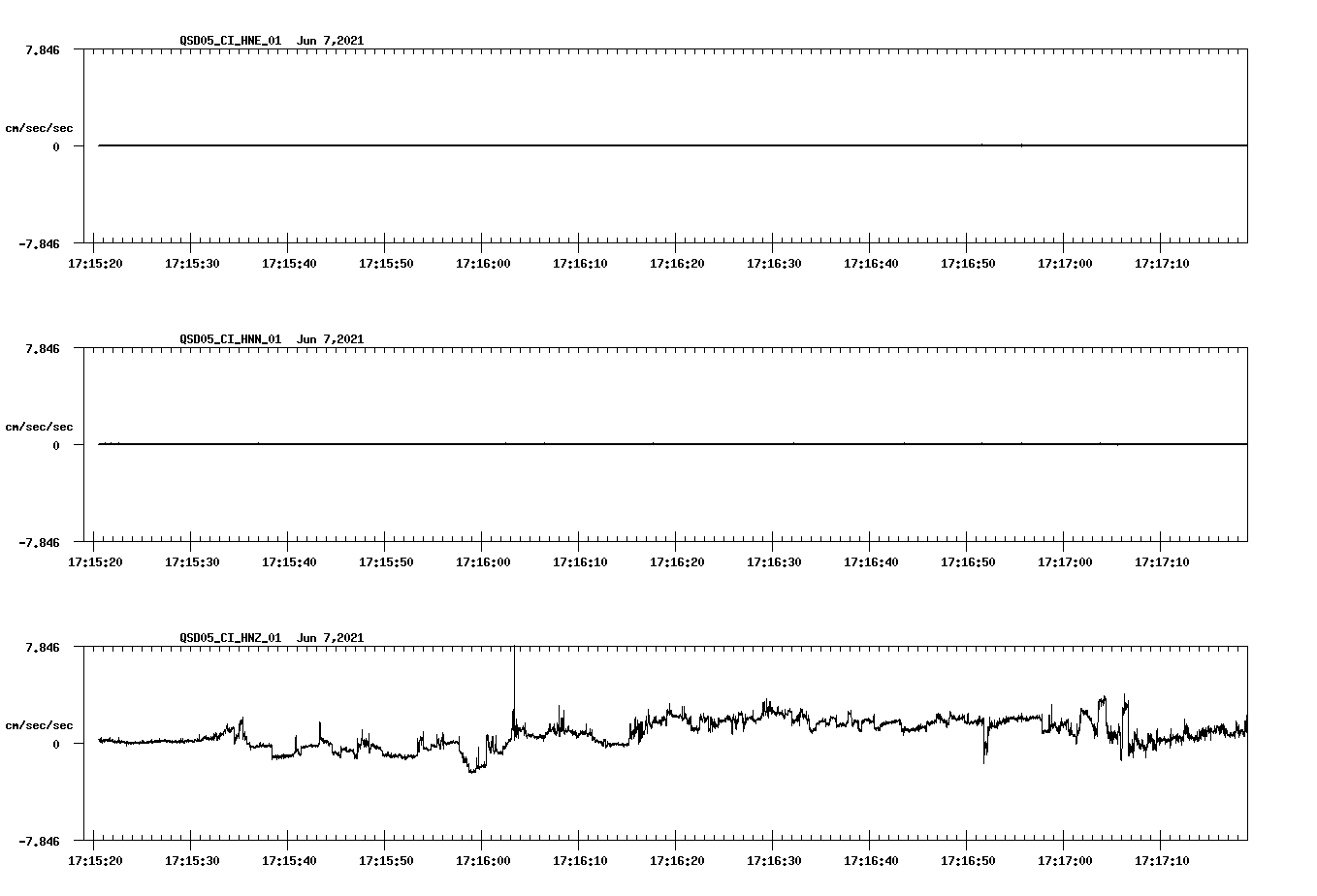The height and width of the screenshot is (896, 1317).
Task: Click the HNZ plot cm/sec/sec unit label
Action: point(39,725)
